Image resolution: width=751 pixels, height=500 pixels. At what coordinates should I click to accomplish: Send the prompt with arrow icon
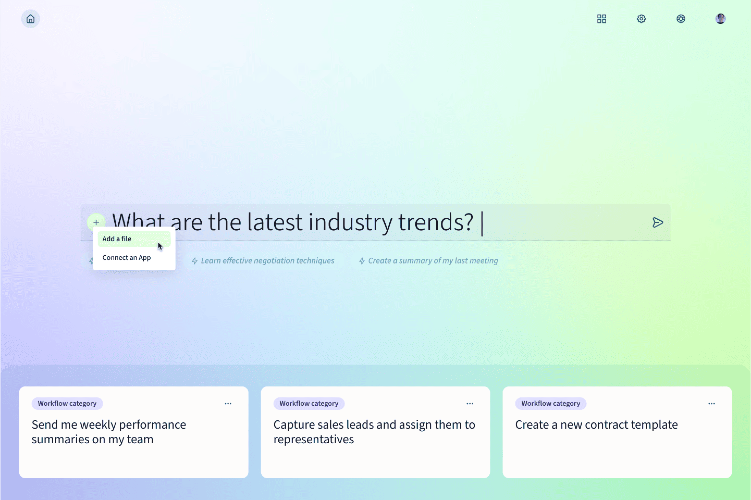(658, 222)
